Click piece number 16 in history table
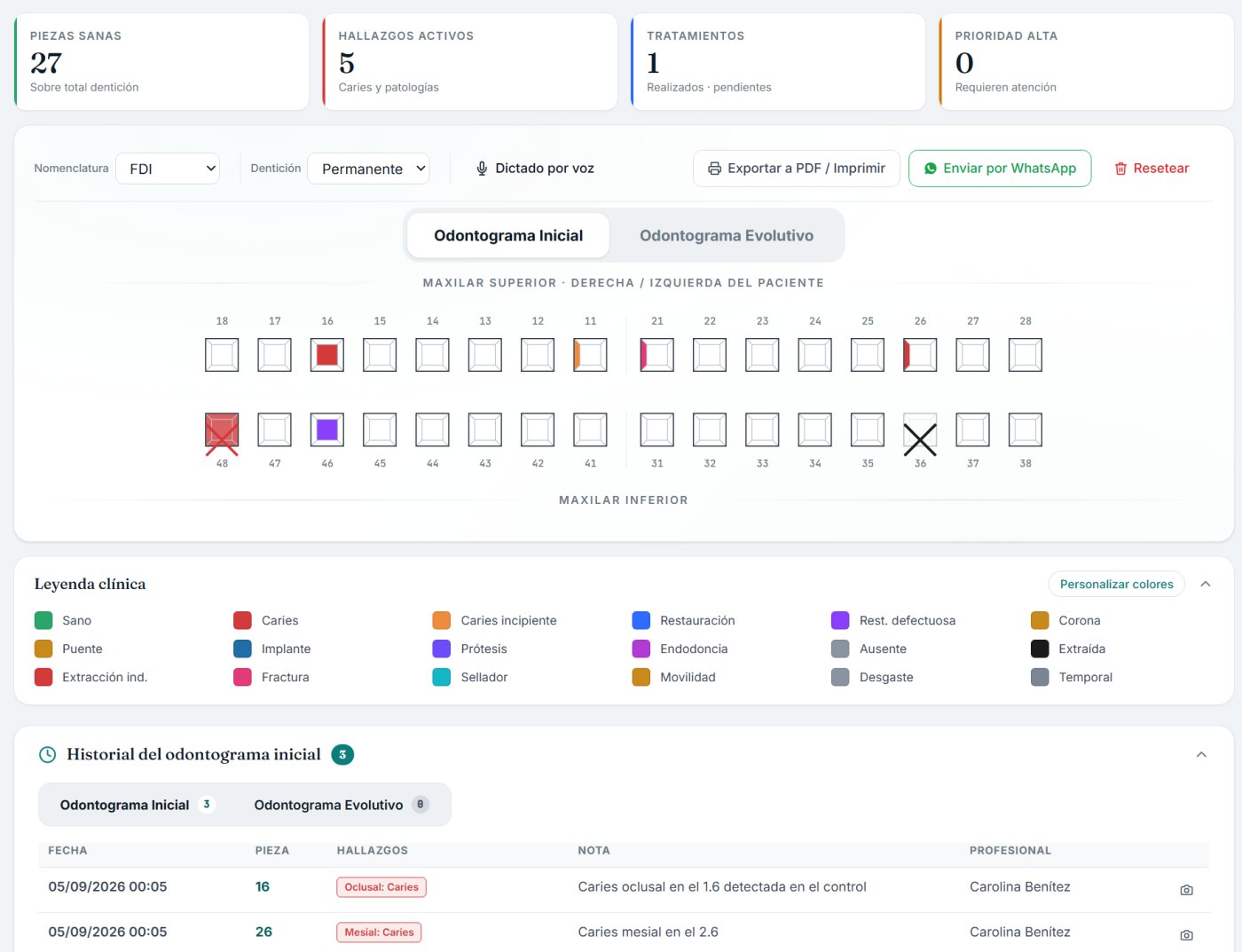 263,887
